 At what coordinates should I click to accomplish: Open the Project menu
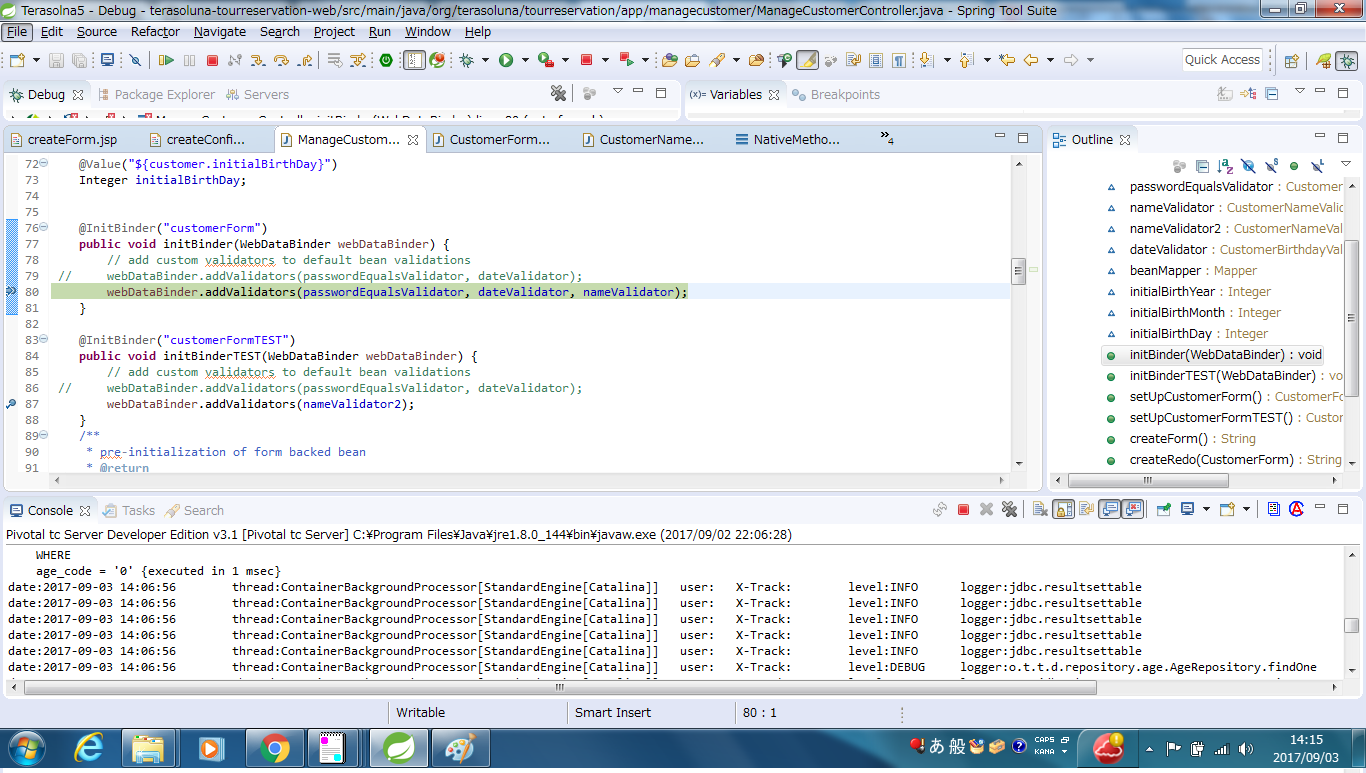click(x=334, y=32)
